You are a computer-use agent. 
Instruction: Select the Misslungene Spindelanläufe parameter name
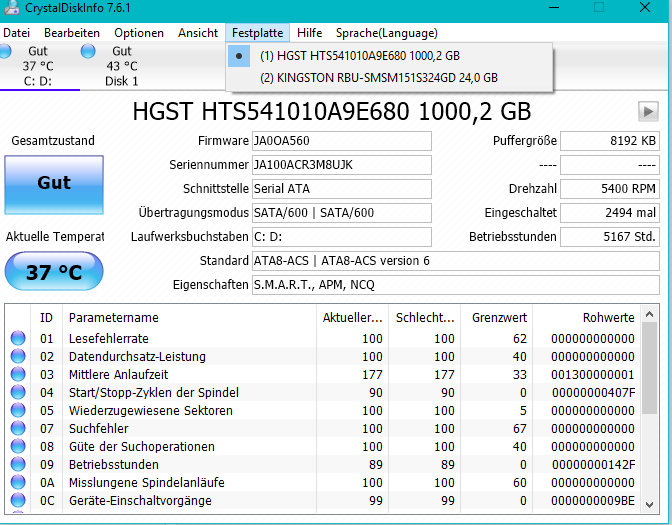[x=147, y=483]
